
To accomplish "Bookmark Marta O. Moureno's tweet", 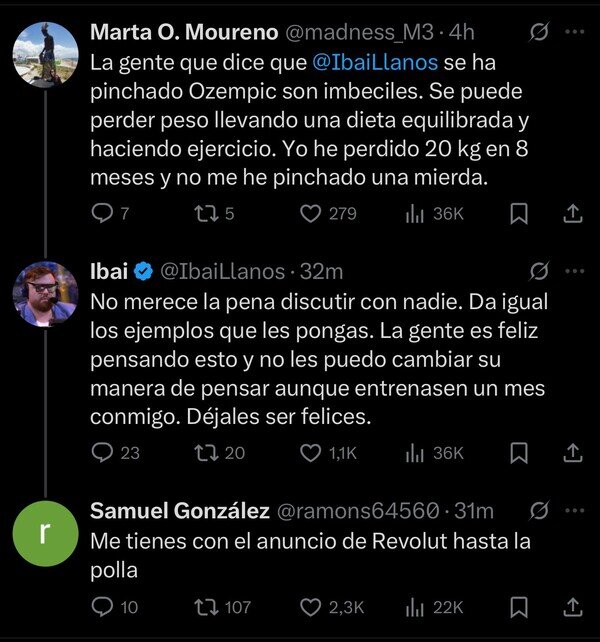I will (519, 213).
